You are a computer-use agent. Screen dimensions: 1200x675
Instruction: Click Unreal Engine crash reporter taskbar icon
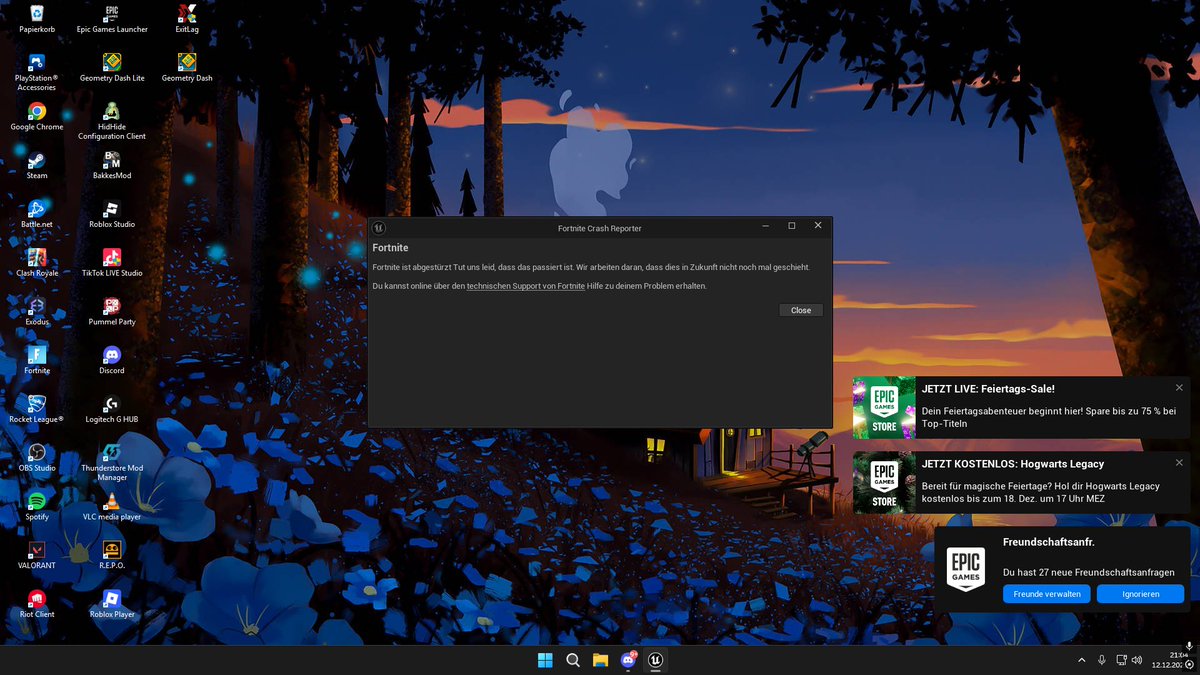click(656, 660)
